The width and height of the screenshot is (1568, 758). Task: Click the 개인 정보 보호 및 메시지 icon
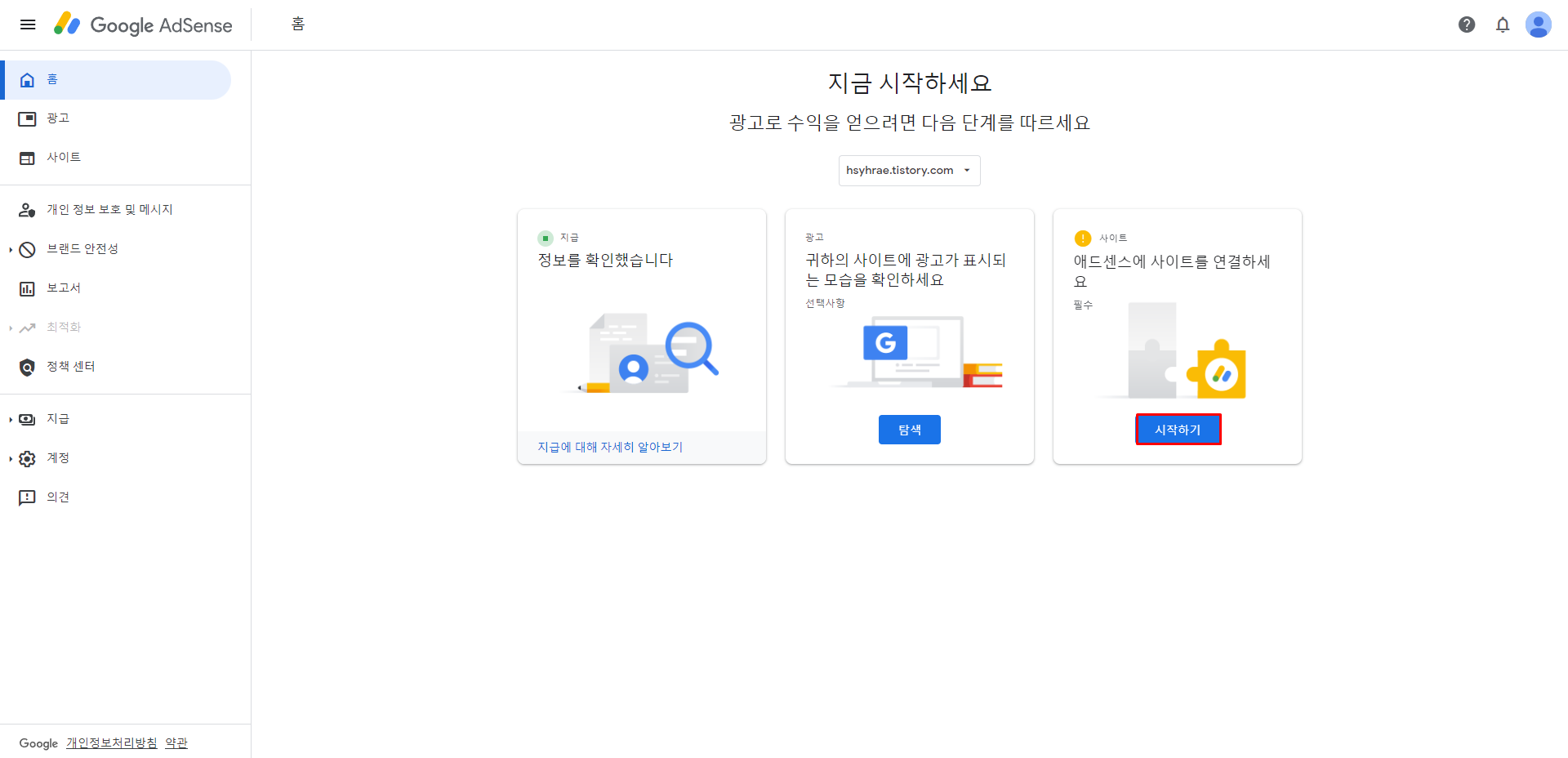27,211
